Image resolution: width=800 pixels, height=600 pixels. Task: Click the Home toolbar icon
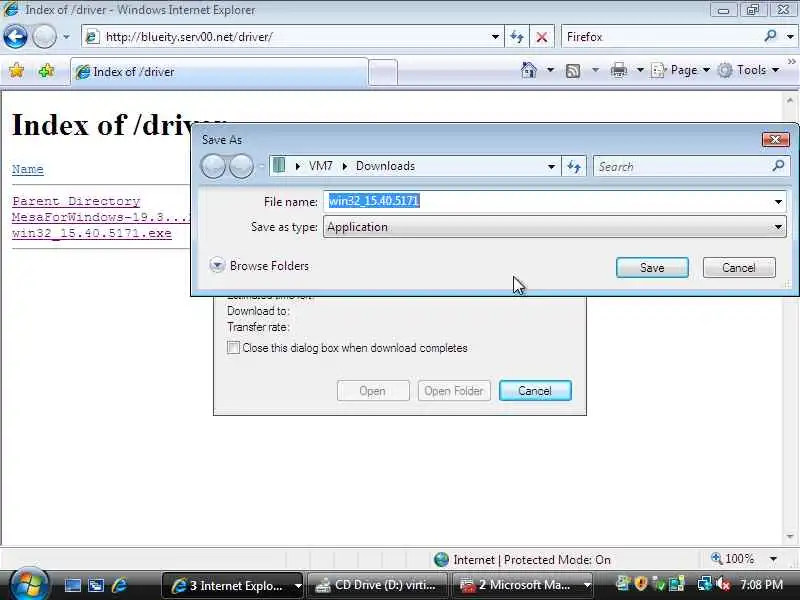coord(529,70)
